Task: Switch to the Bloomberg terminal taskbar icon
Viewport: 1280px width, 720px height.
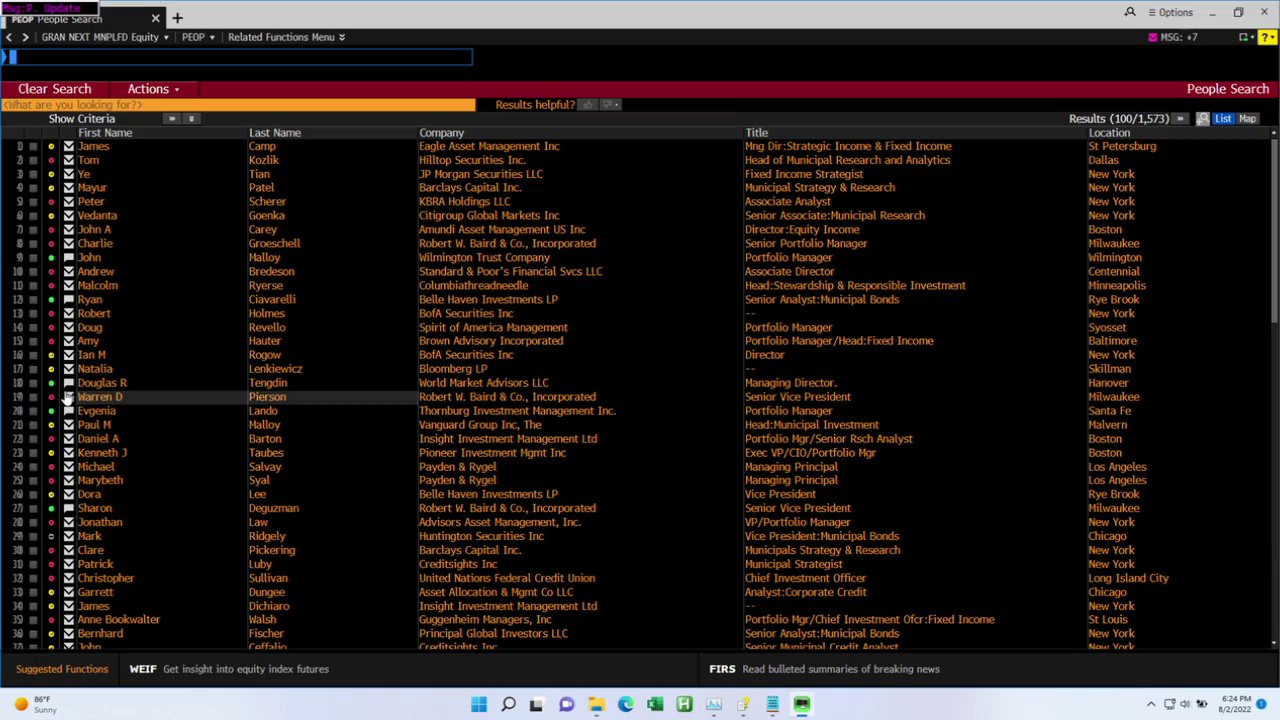Action: tap(802, 705)
